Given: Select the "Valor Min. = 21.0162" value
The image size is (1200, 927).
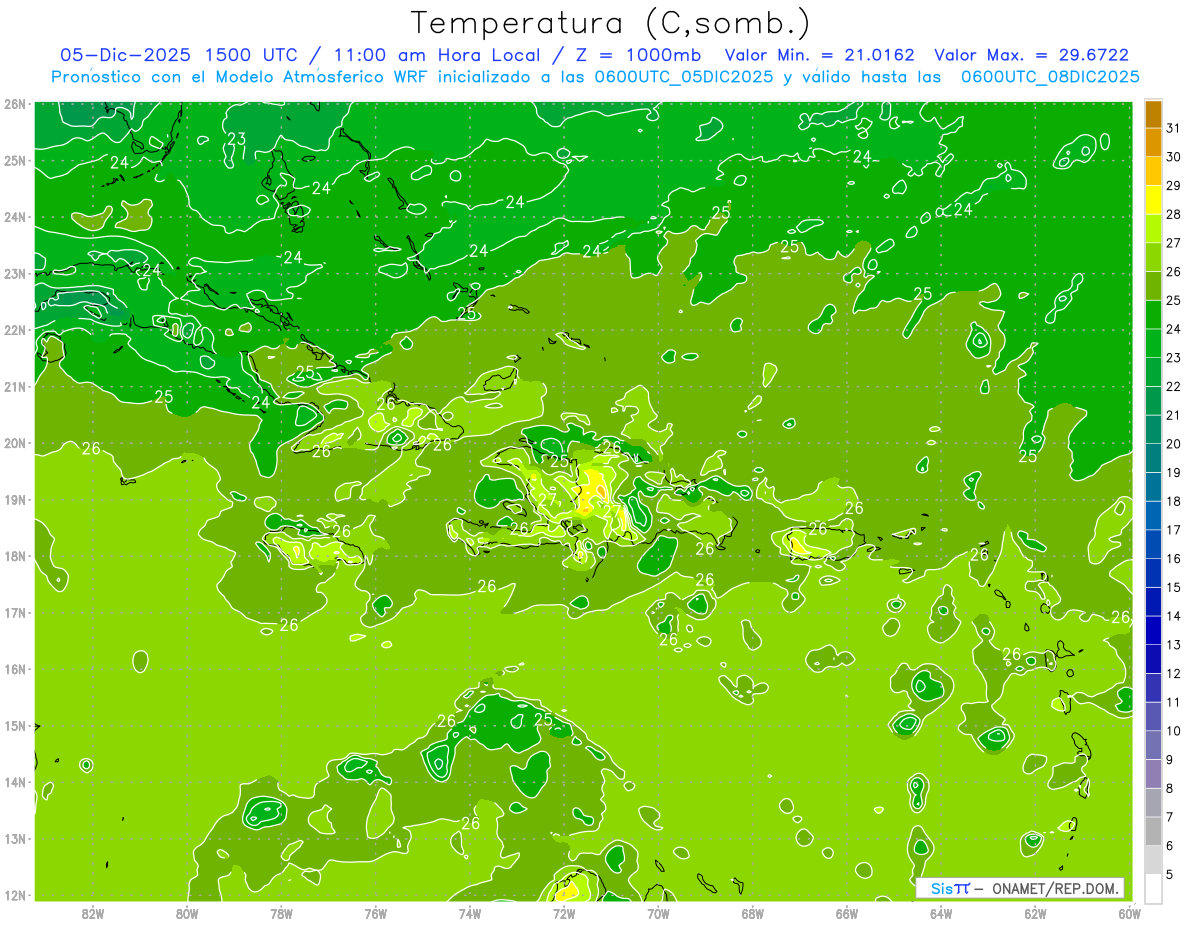Looking at the screenshot, I should coord(821,55).
